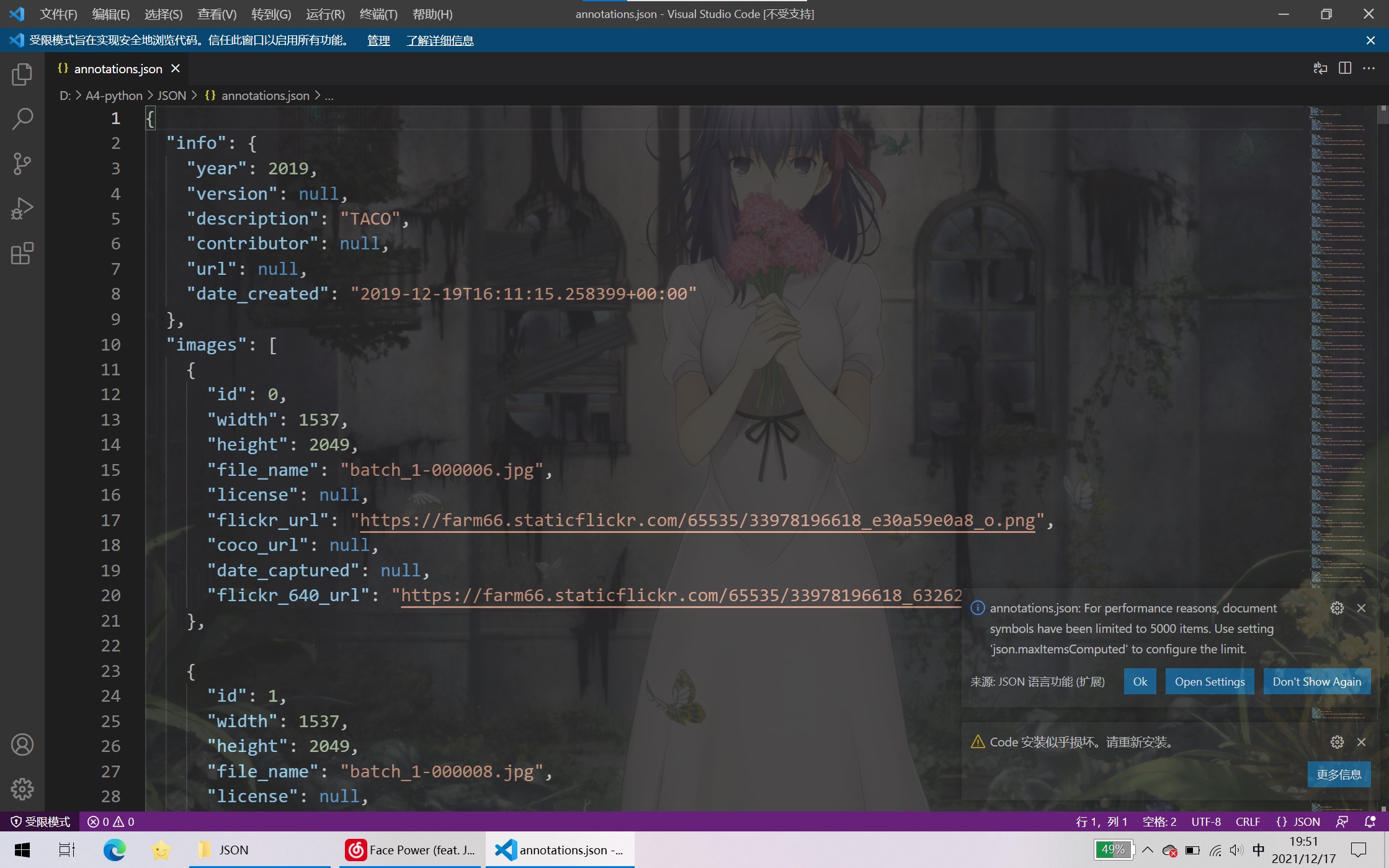Screen dimensions: 1389x868
Task: Click the D: drive breadcrumb
Action: pyautogui.click(x=65, y=96)
